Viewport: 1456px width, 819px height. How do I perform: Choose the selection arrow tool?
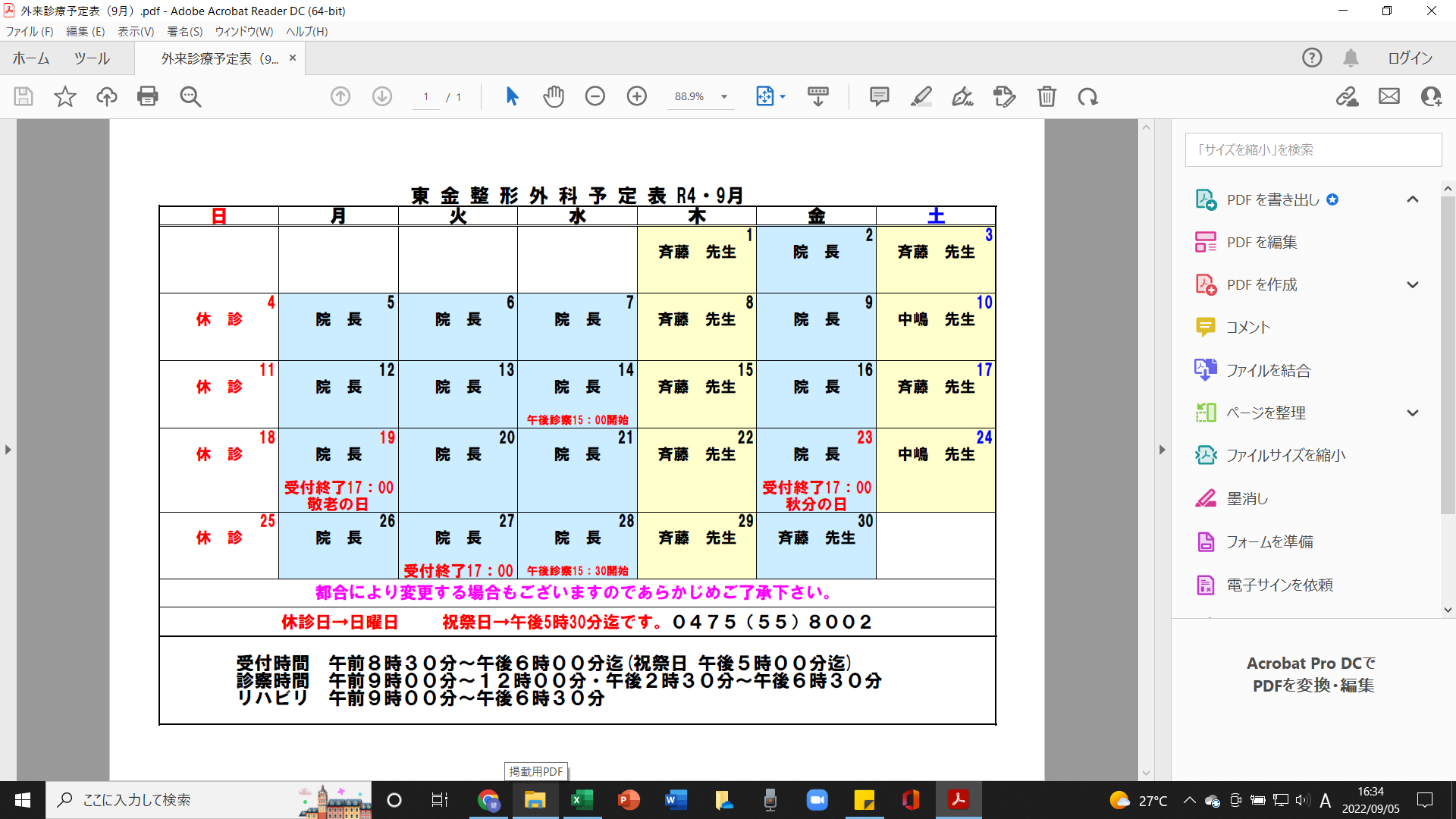pyautogui.click(x=512, y=96)
